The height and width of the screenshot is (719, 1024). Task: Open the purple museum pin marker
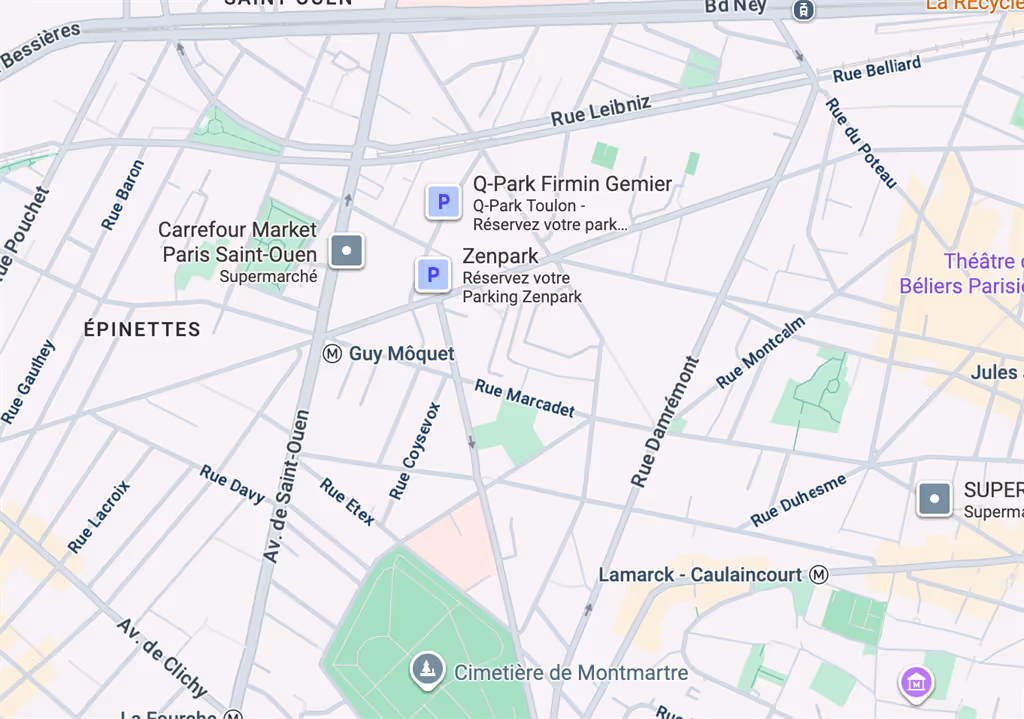point(916,684)
